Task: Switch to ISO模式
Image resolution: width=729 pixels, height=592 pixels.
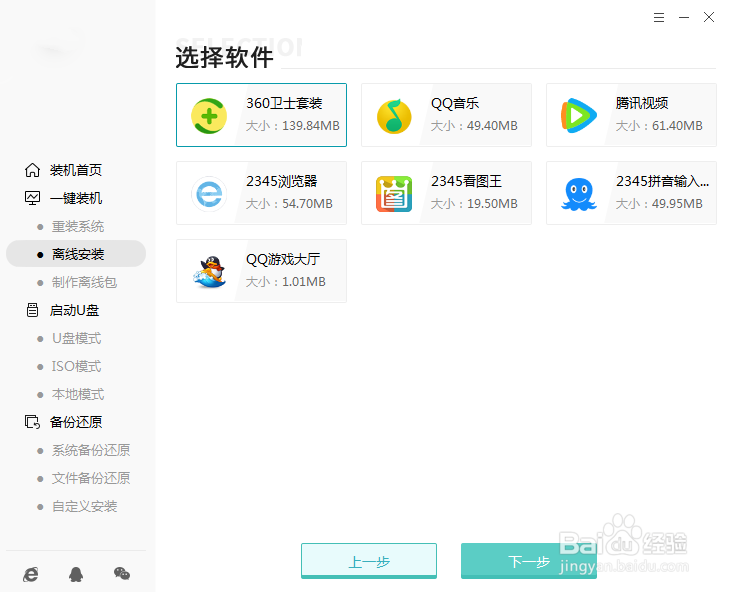Action: 77,366
